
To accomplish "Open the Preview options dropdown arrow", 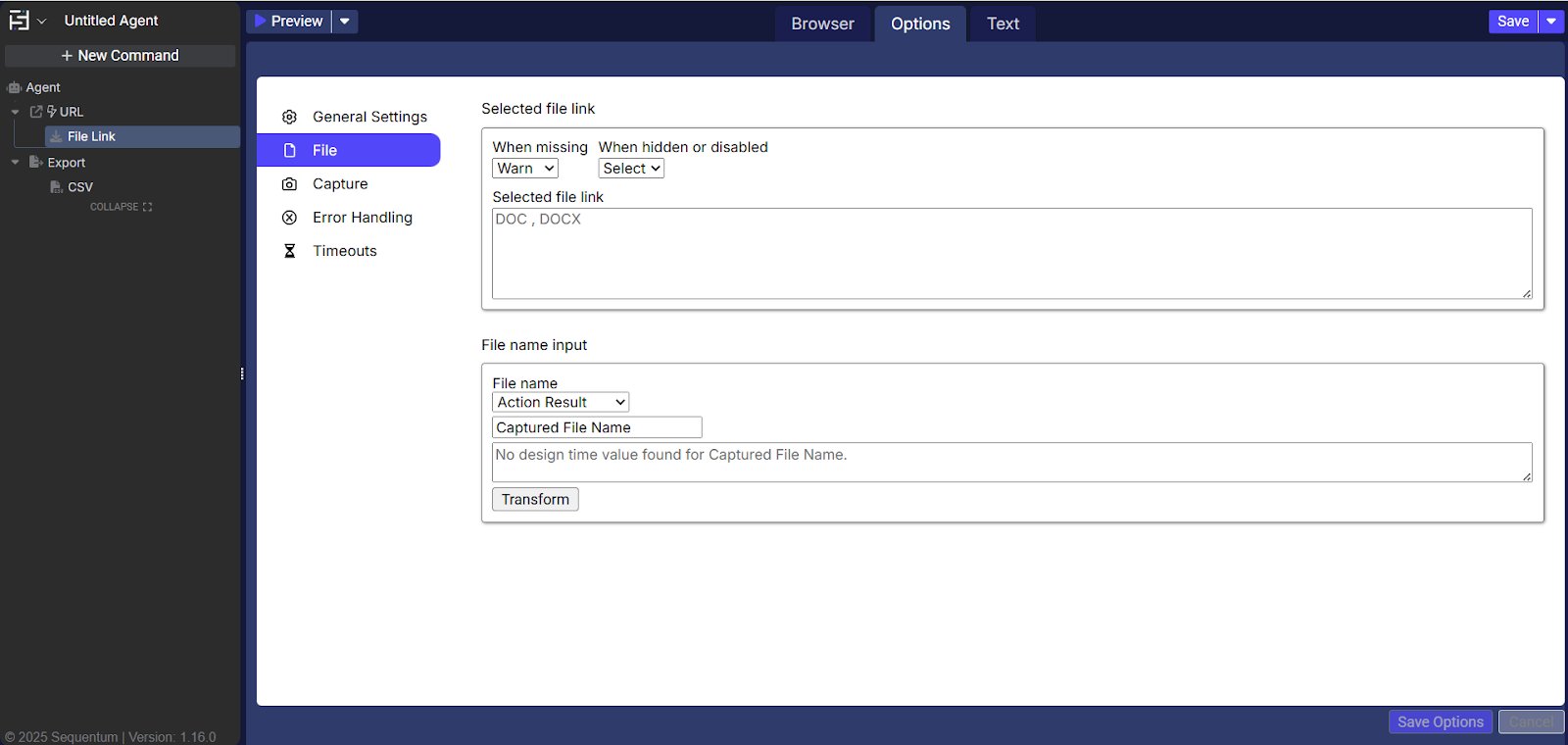I will tap(345, 21).
